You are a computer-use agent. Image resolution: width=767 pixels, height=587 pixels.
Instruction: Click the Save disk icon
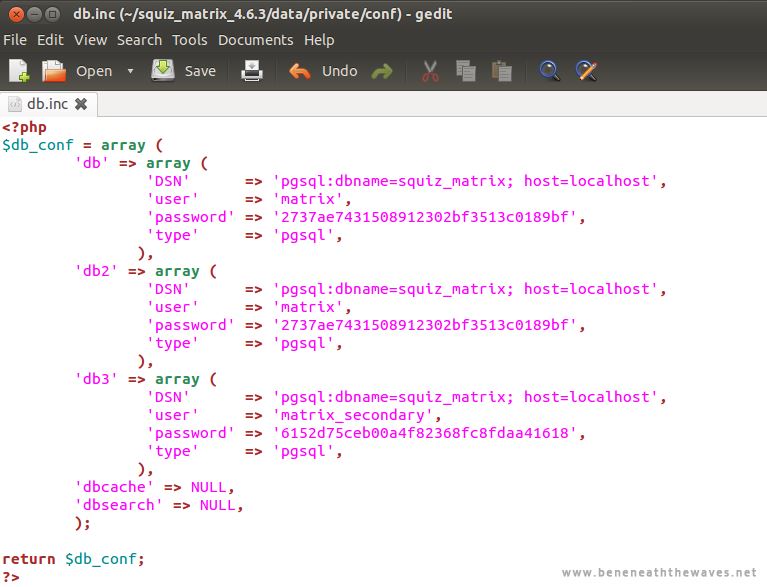point(163,71)
